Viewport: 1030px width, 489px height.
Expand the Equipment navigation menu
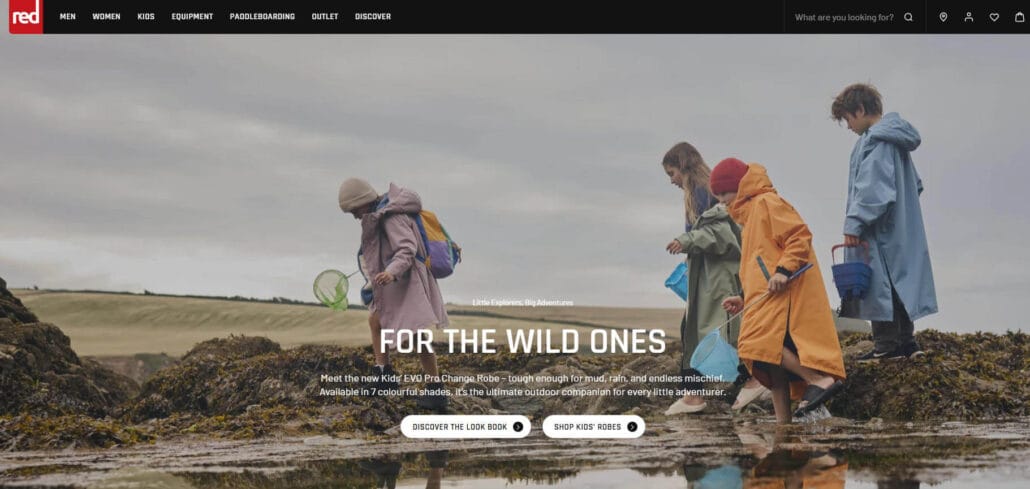coord(192,16)
